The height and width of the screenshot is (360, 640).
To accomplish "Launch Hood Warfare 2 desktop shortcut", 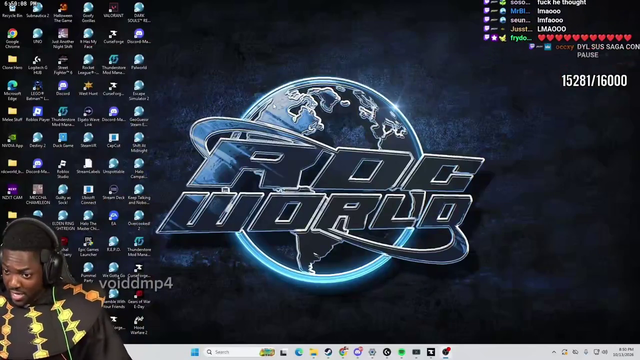I will point(139,324).
